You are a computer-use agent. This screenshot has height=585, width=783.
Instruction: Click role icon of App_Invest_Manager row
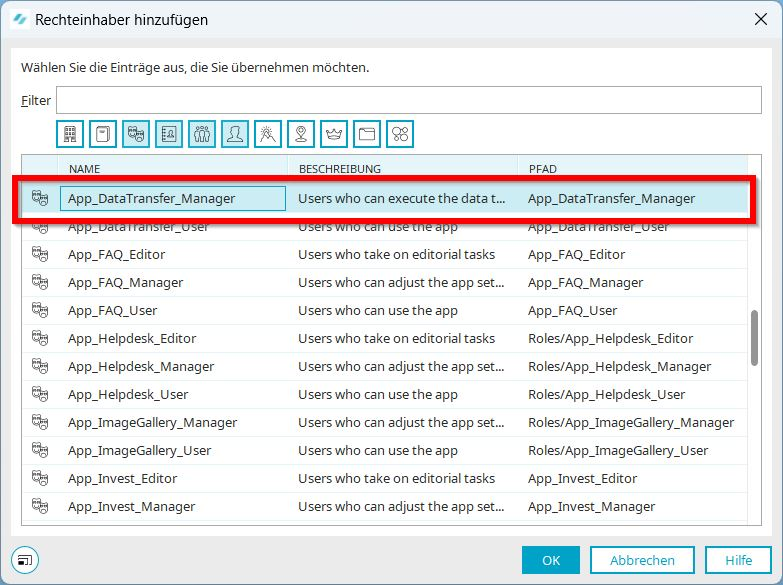point(40,506)
